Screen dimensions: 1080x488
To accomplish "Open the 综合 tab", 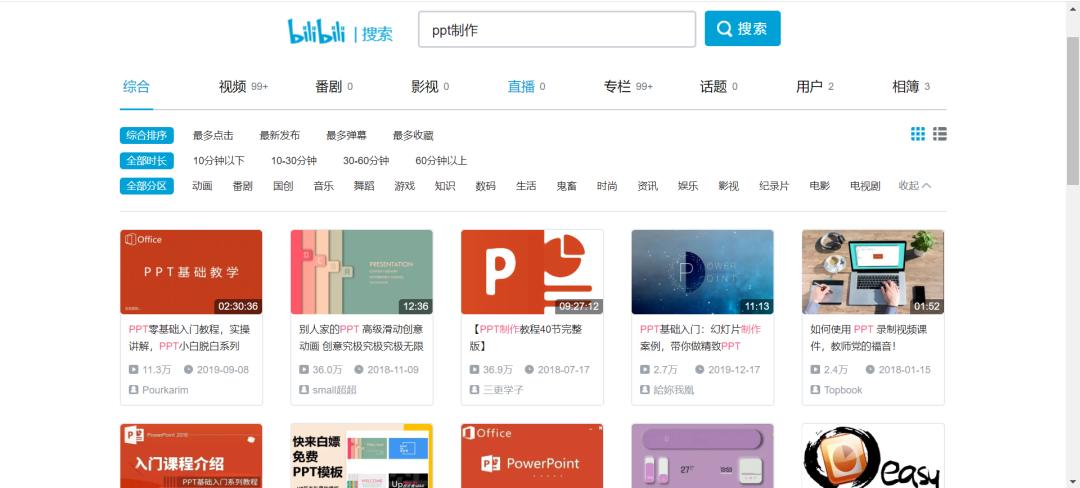I will (136, 87).
